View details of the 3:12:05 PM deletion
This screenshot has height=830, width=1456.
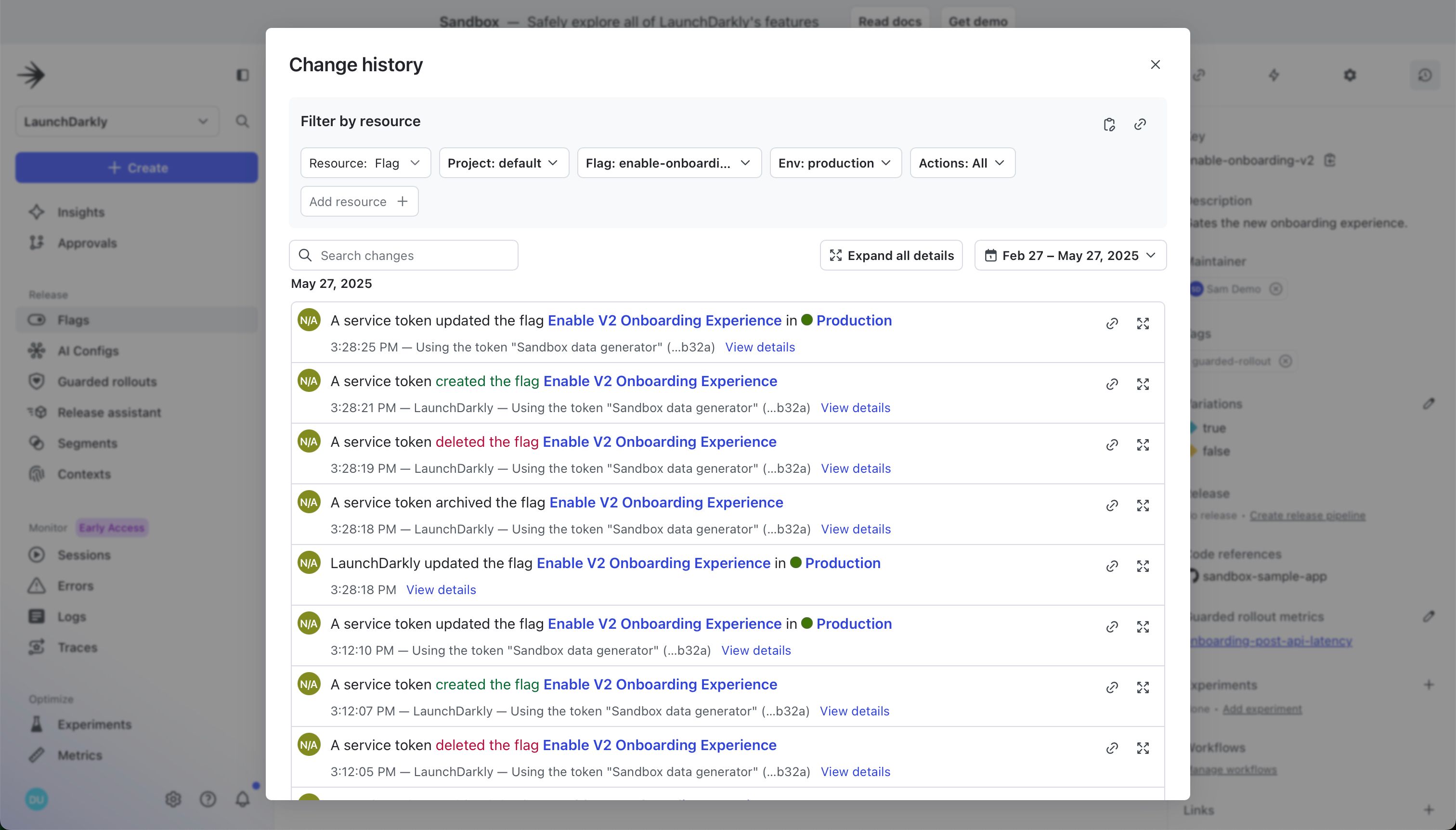coord(855,772)
